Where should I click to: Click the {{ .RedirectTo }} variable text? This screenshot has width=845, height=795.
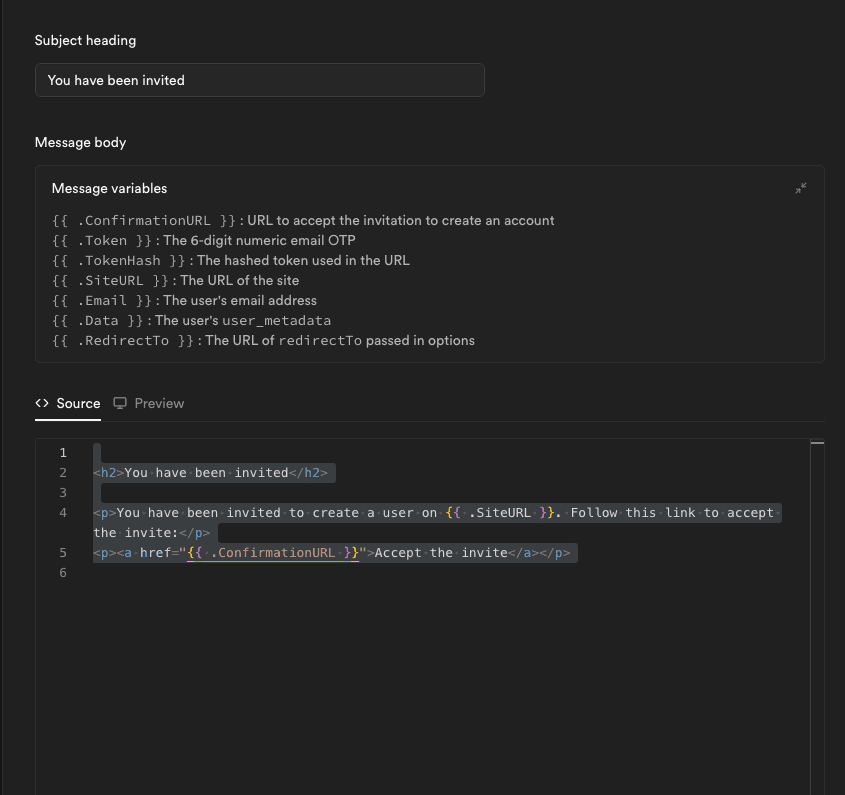[123, 340]
